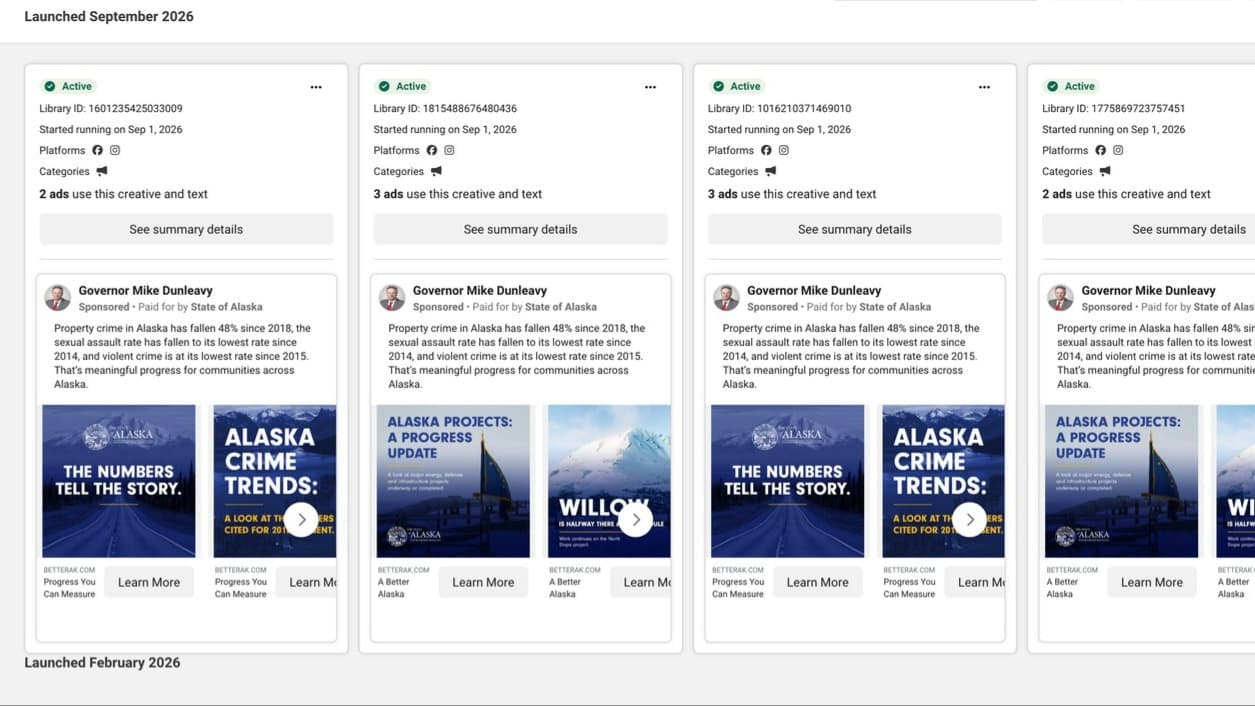Image resolution: width=1255 pixels, height=706 pixels.
Task: Advance carousel arrow in ad 1815488676480436
Action: coord(635,519)
